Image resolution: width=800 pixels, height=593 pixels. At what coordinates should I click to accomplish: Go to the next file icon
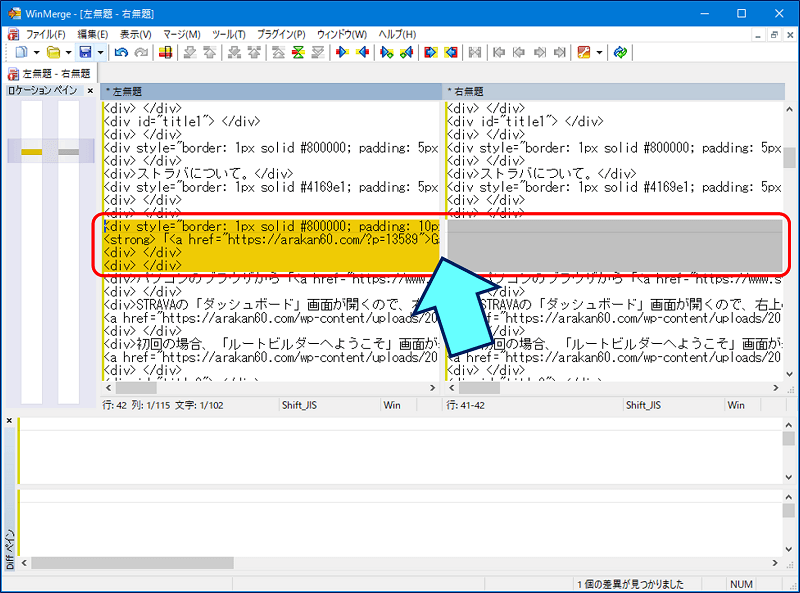coord(539,52)
